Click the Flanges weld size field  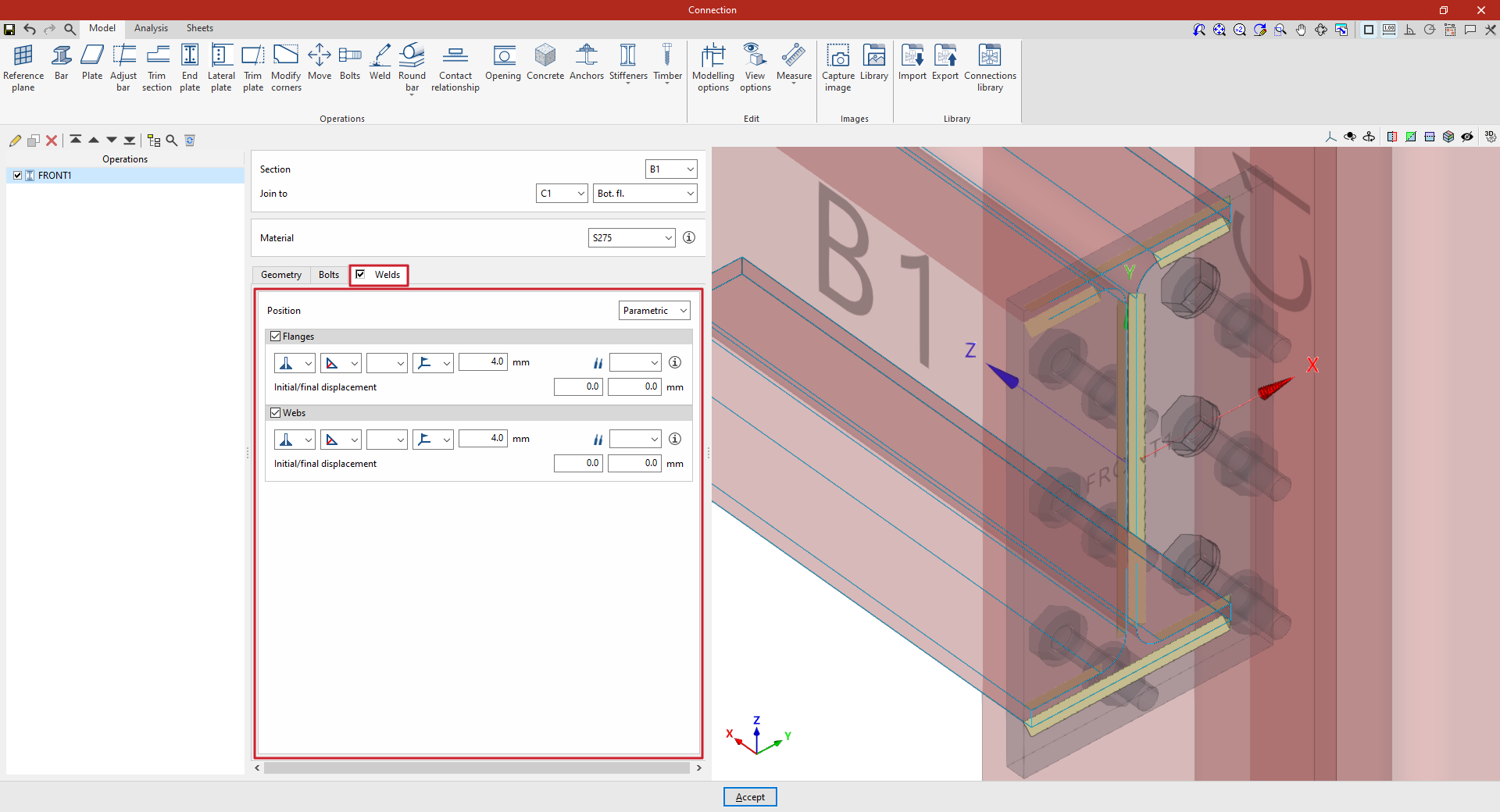pyautogui.click(x=483, y=362)
